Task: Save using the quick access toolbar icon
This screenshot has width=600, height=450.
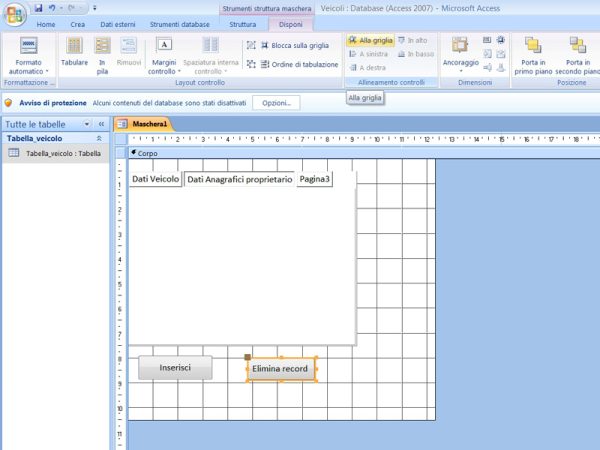Action: click(39, 8)
